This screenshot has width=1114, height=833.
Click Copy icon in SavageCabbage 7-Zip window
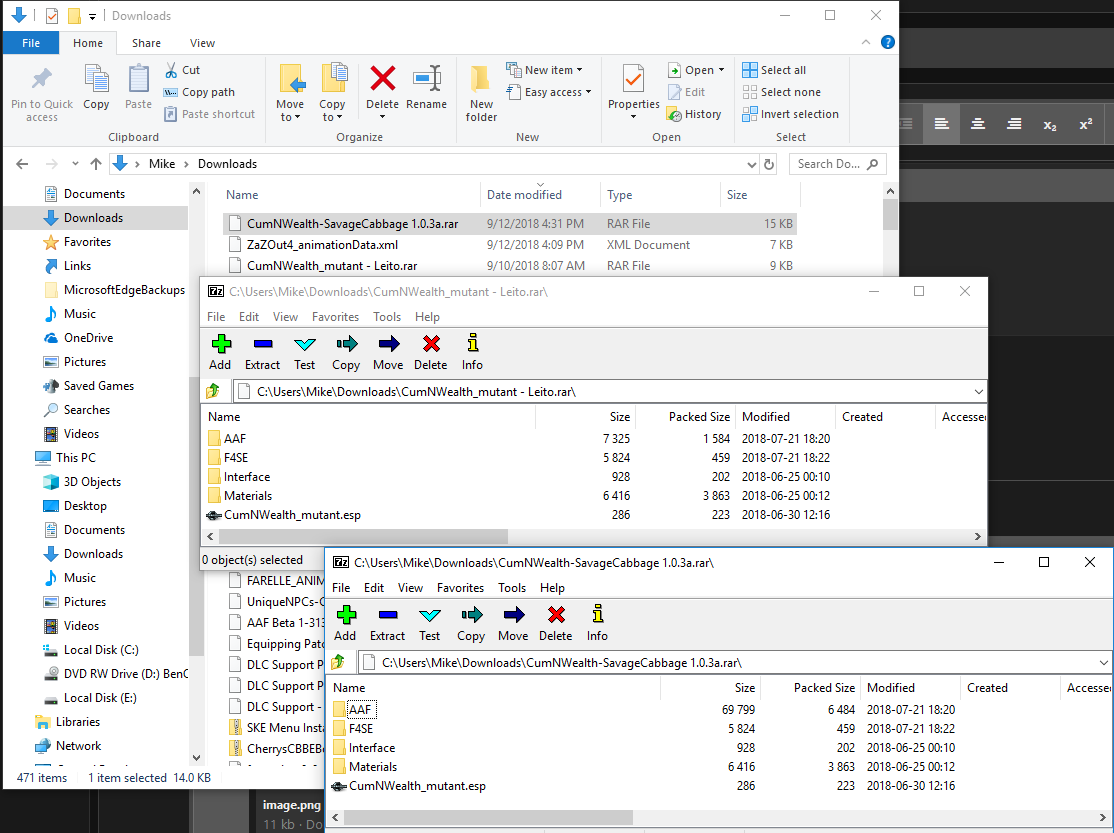(472, 616)
